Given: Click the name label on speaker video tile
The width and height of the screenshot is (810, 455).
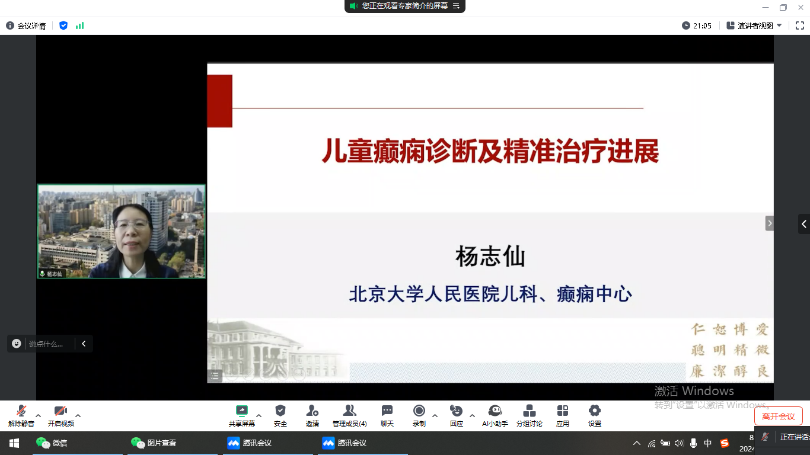Looking at the screenshot, I should (51, 274).
